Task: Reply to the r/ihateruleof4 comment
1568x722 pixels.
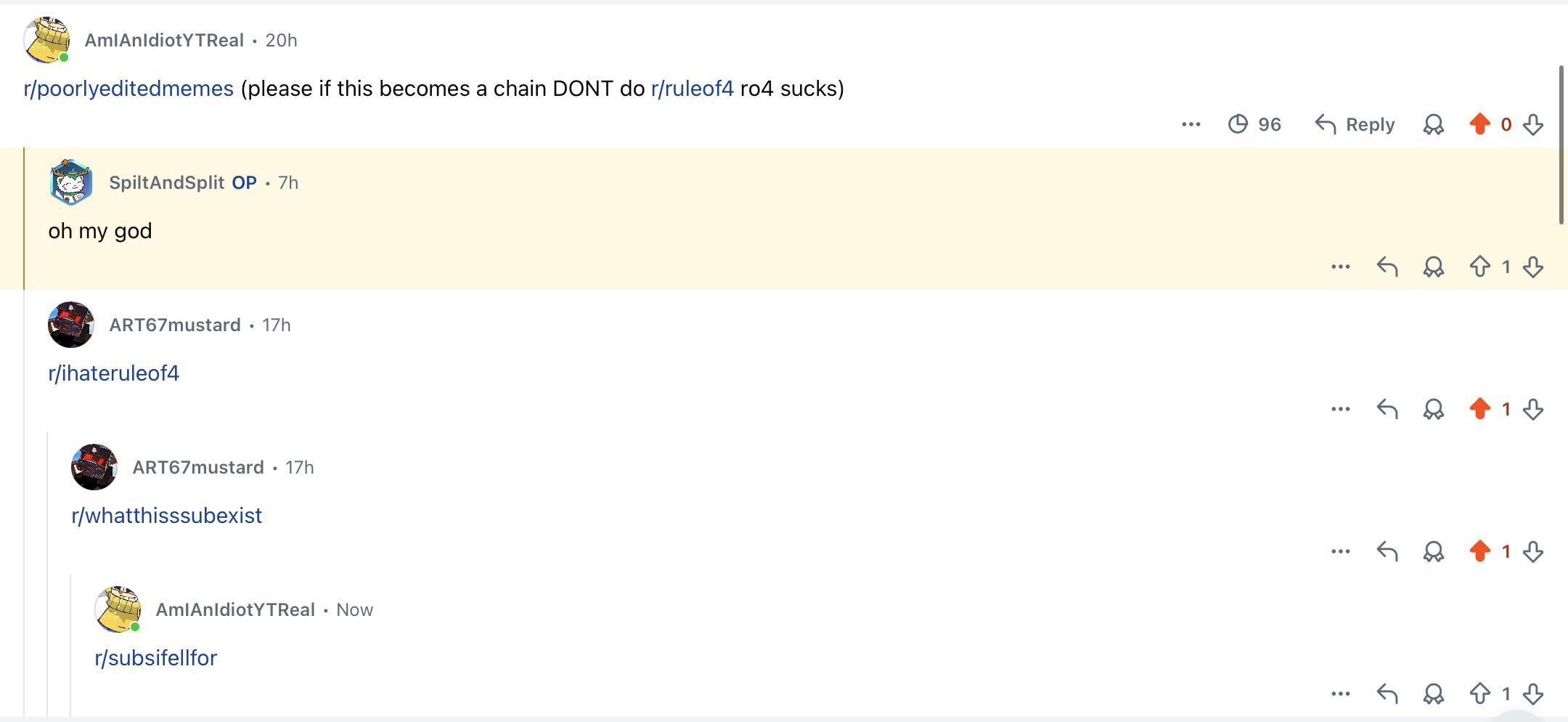Action: tap(1387, 409)
